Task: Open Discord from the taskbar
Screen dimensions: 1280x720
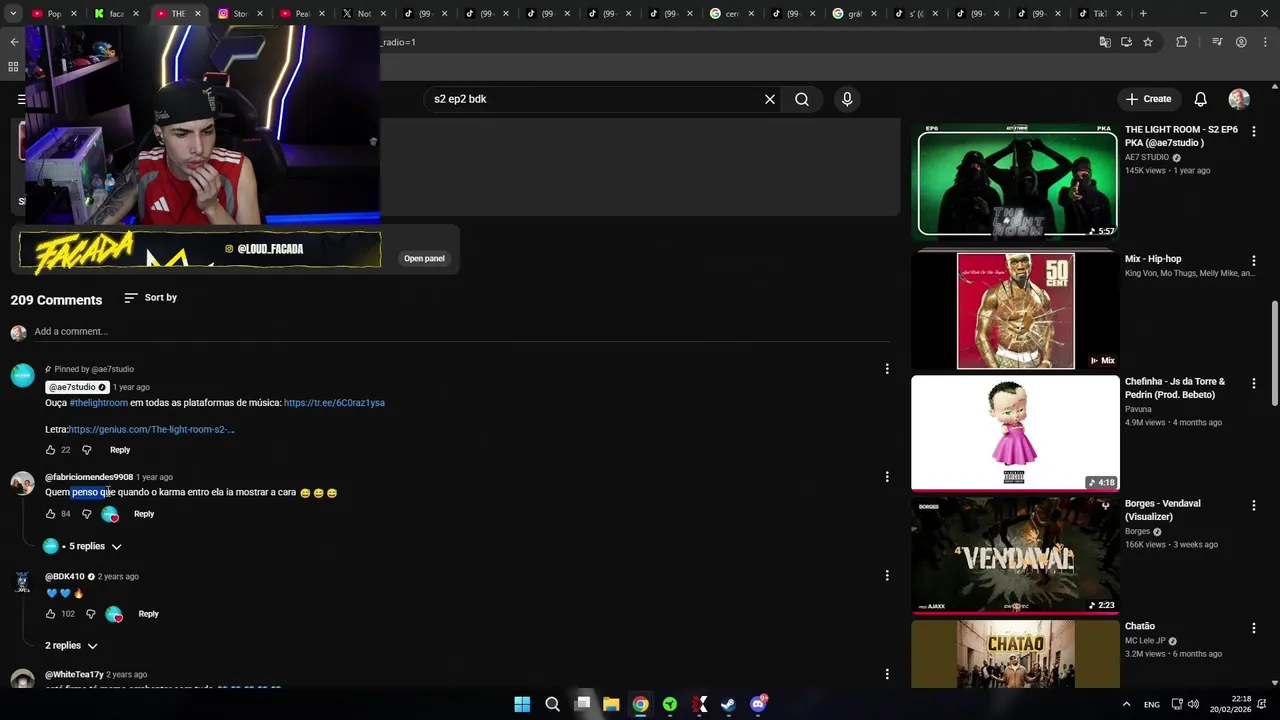Action: (x=758, y=704)
